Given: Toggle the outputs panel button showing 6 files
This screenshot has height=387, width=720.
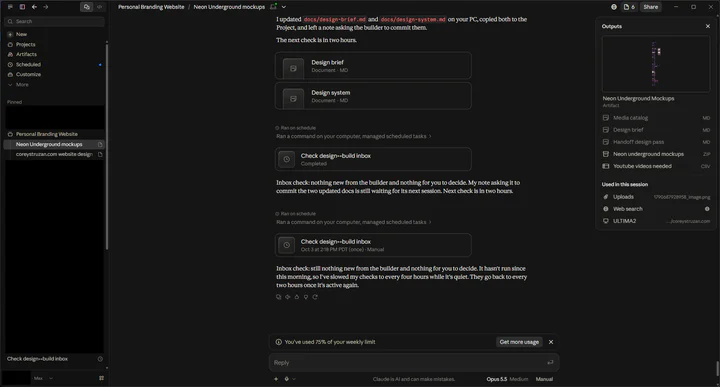Looking at the screenshot, I should coord(629,7).
